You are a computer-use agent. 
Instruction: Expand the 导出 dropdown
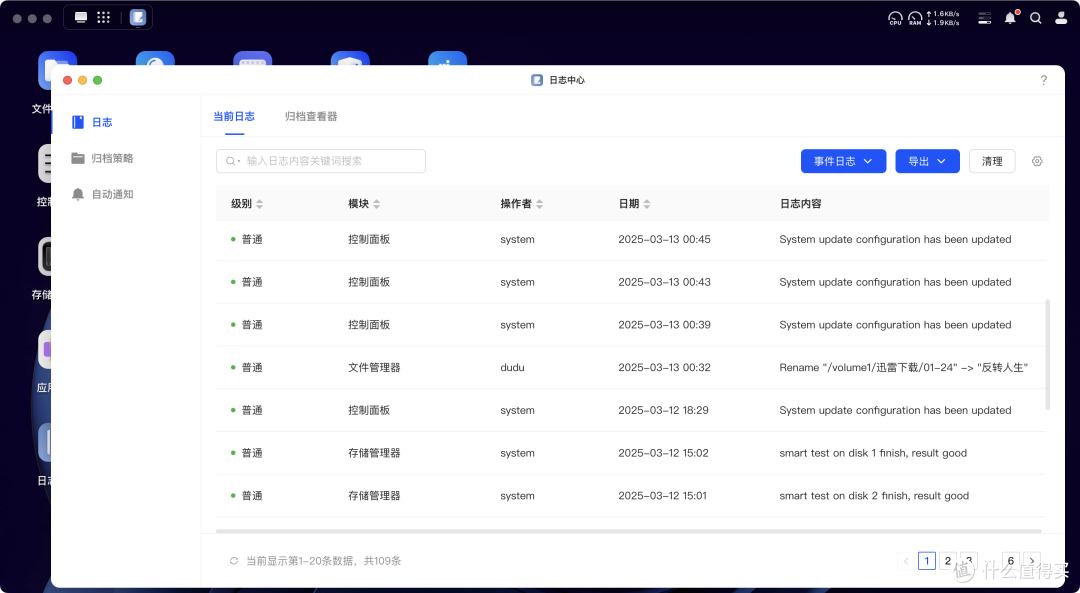[x=927, y=161]
